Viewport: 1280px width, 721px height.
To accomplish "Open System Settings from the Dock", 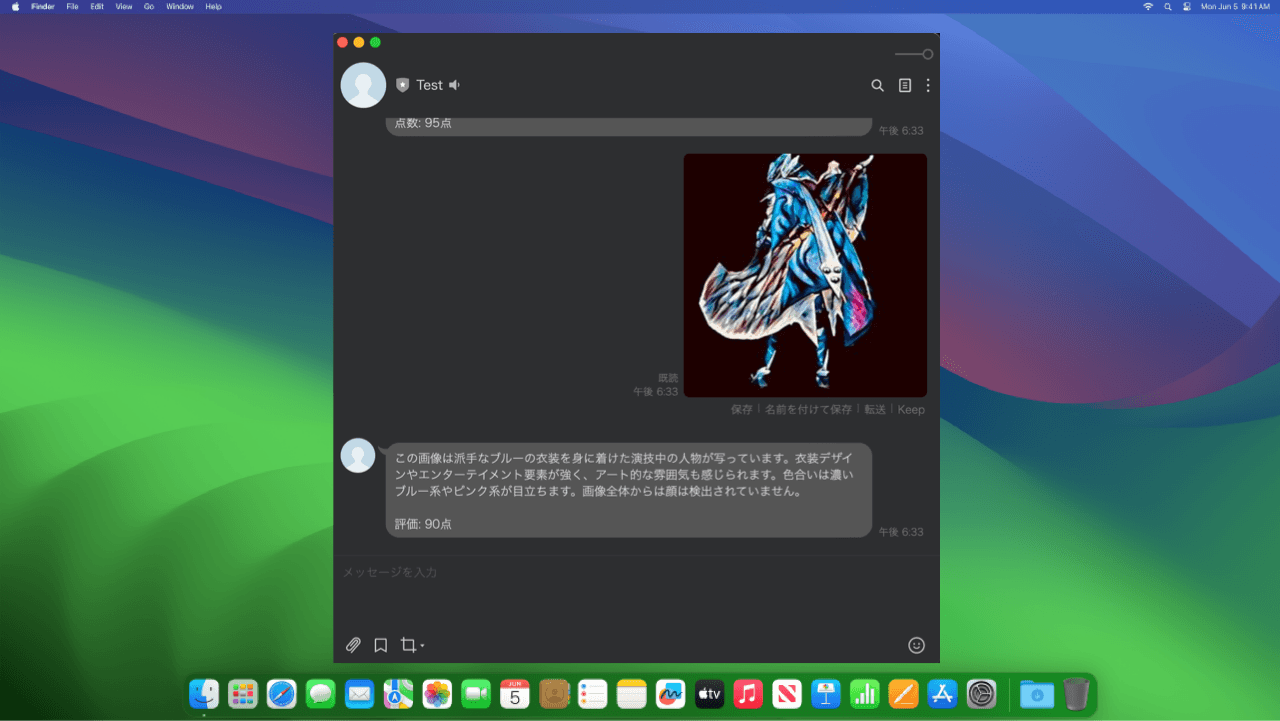I will 981,693.
